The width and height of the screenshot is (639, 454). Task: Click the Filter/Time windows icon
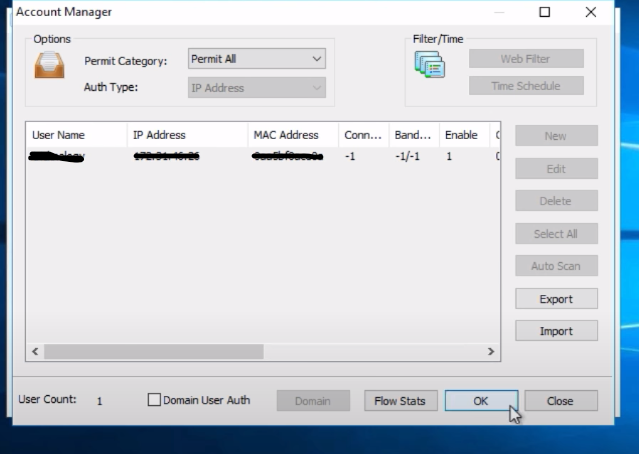[430, 64]
